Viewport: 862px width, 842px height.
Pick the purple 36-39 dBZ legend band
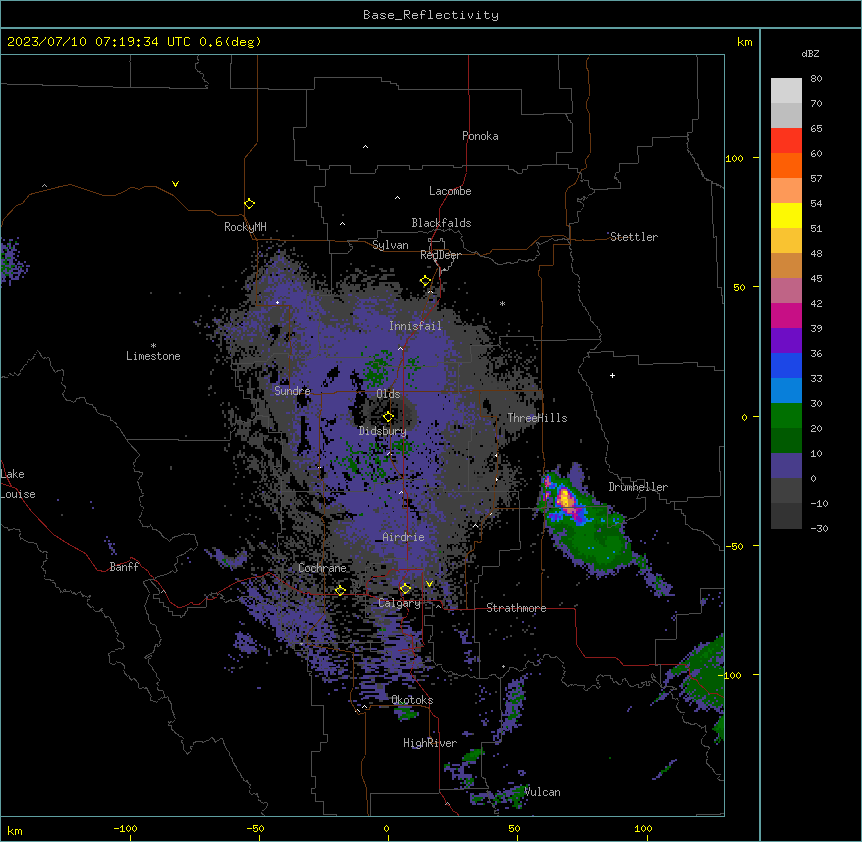(x=786, y=341)
